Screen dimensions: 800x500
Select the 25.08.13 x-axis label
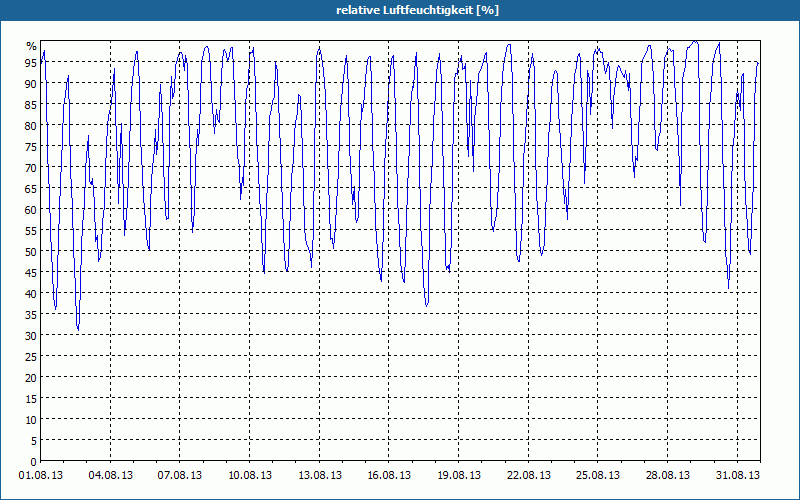pyautogui.click(x=598, y=475)
